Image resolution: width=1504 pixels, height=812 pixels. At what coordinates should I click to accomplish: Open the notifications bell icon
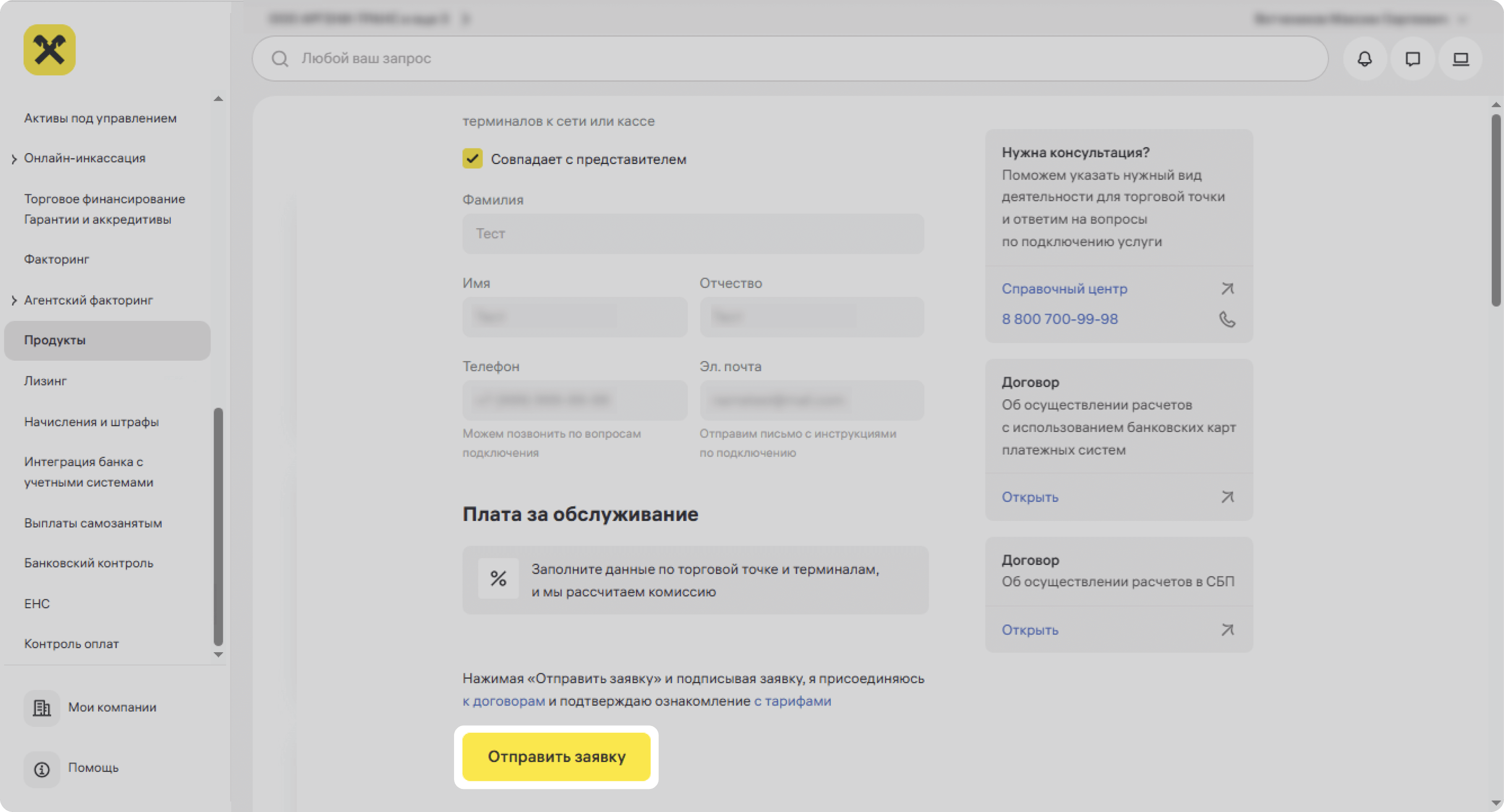(x=1365, y=58)
